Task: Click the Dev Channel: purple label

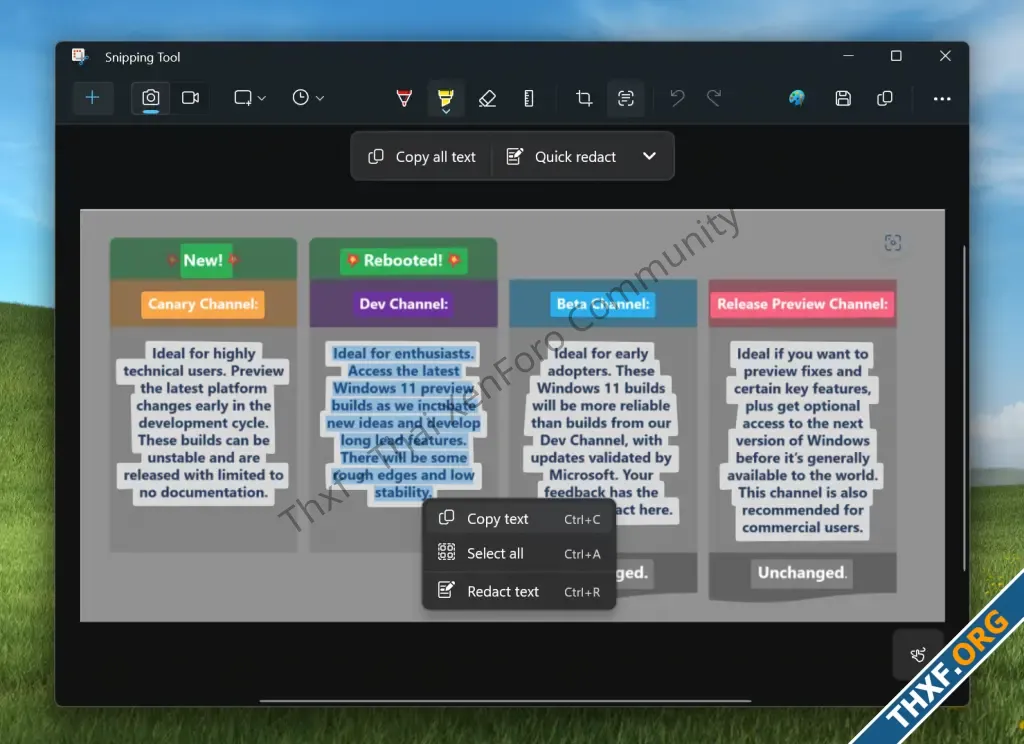Action: pyautogui.click(x=404, y=304)
